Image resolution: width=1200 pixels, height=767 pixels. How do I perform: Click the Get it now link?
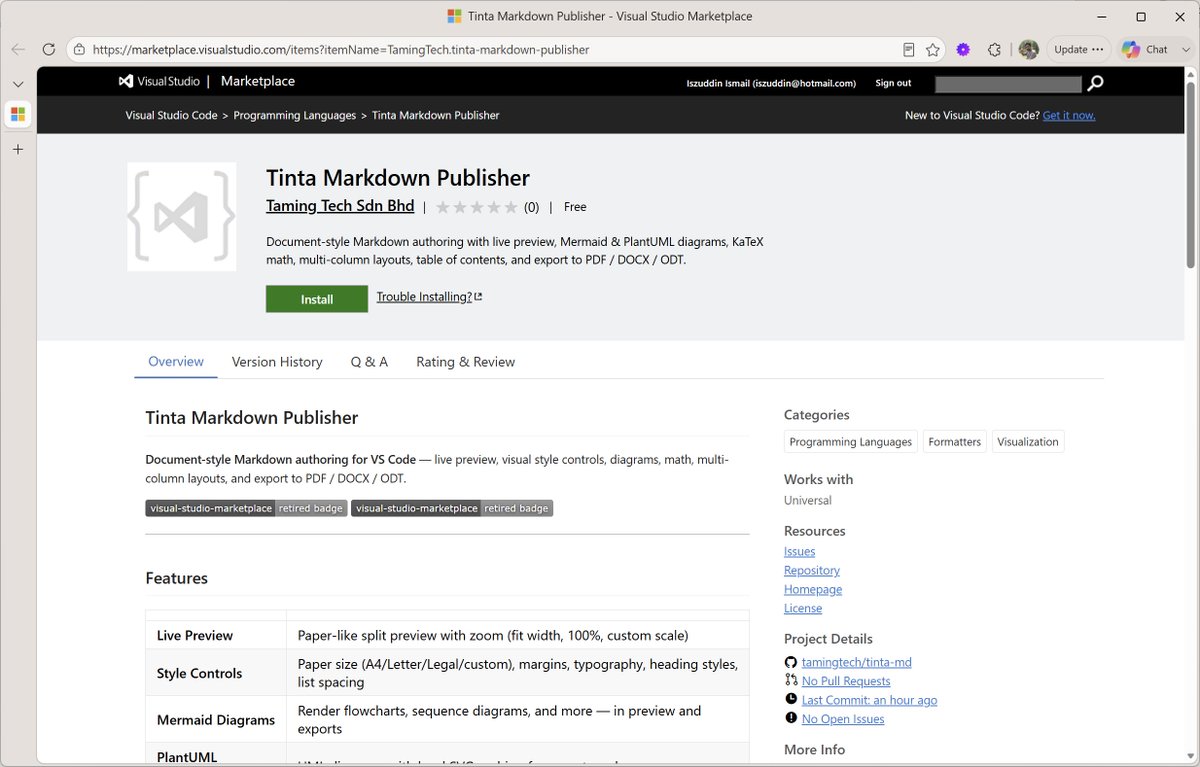pyautogui.click(x=1069, y=115)
